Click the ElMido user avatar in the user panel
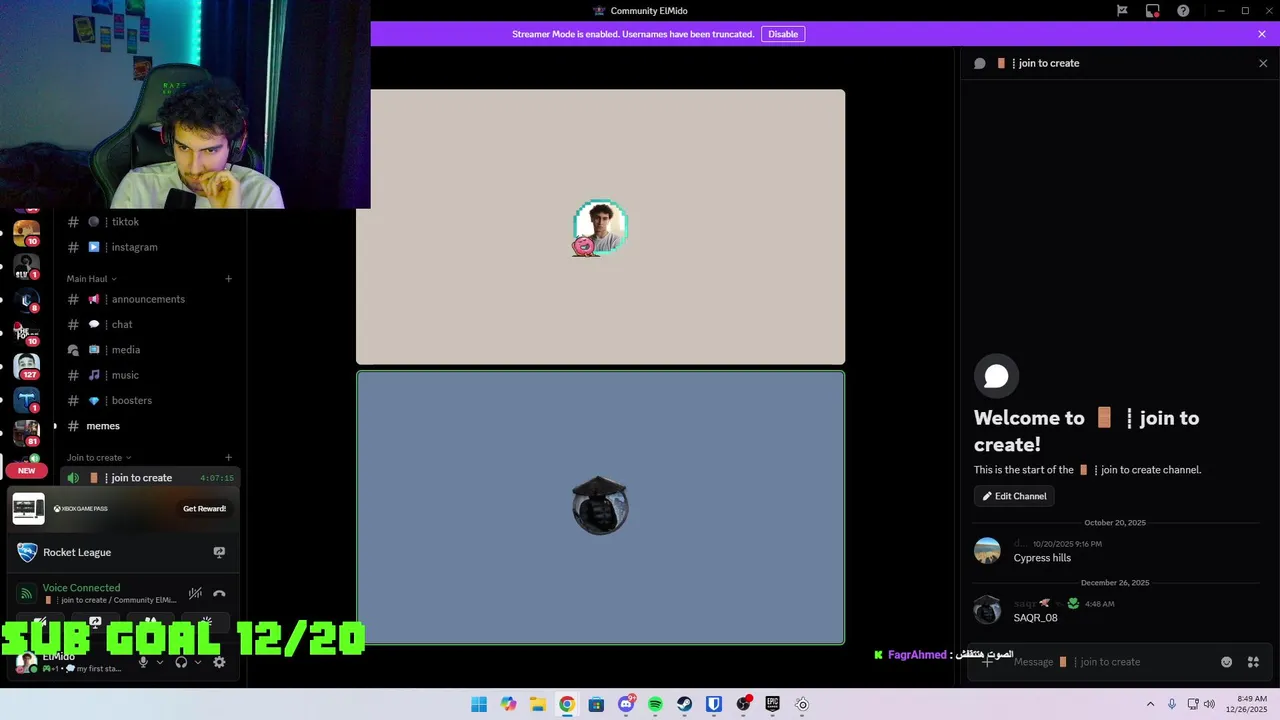Screen dimensions: 1280x720 pos(26,662)
